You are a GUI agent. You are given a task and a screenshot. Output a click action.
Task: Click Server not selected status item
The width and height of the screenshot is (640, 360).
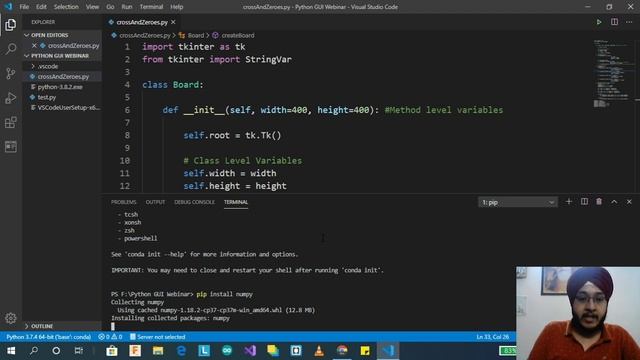[158, 337]
